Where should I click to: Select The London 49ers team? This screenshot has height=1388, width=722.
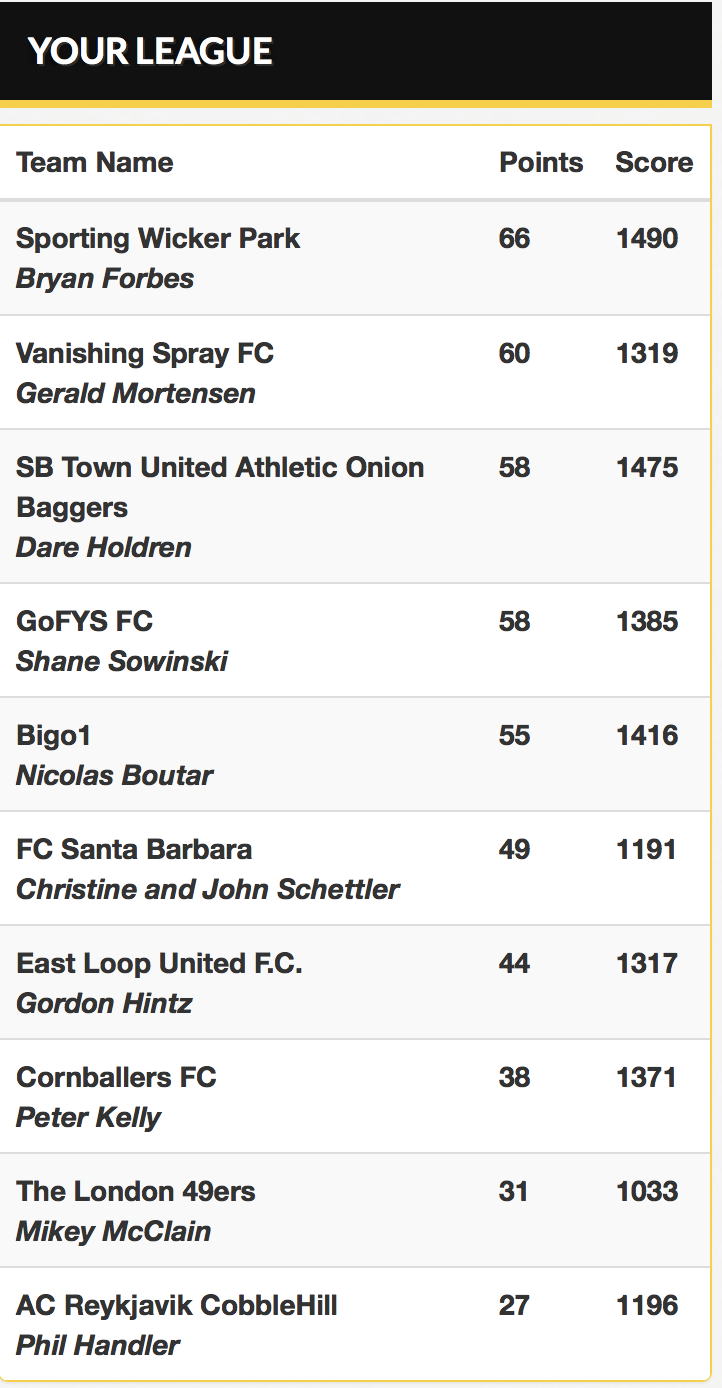coord(136,1191)
